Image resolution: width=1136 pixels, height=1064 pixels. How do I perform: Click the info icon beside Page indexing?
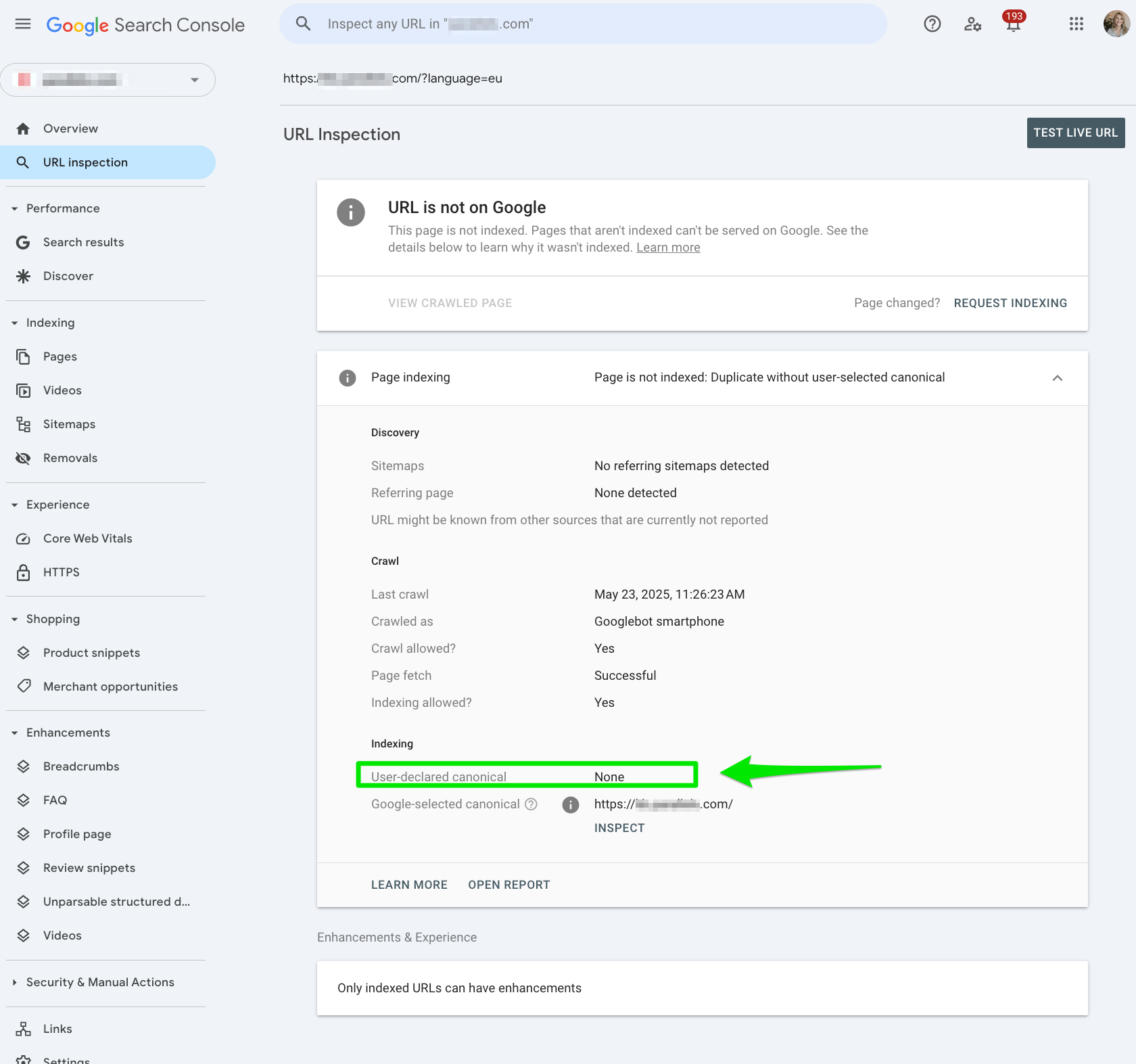[347, 378]
